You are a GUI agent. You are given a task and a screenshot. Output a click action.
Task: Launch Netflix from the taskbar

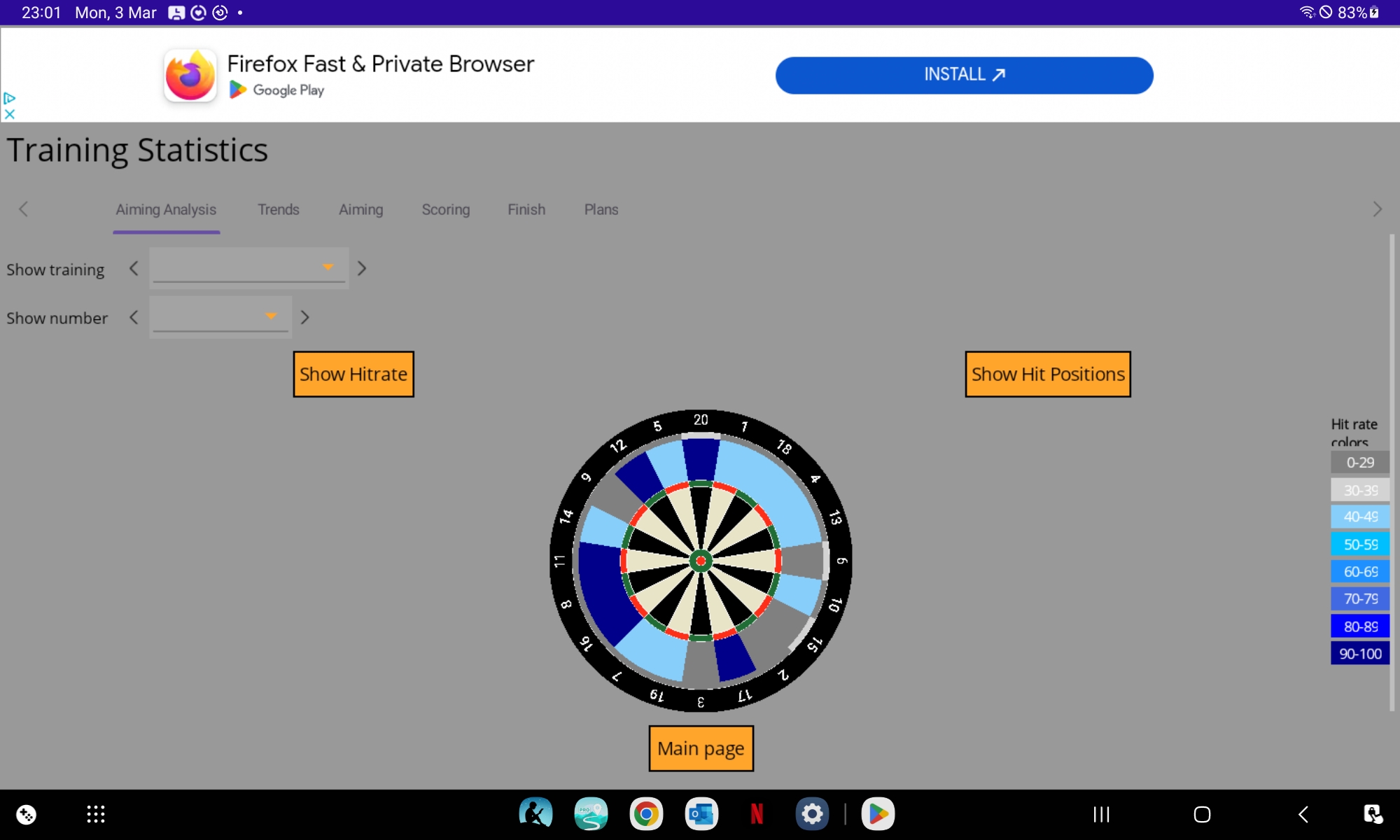(757, 814)
